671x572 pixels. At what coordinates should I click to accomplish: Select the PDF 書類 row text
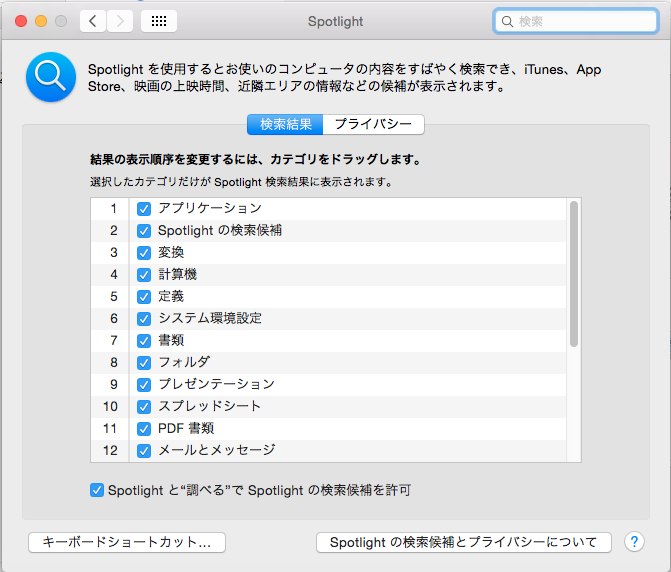click(186, 428)
